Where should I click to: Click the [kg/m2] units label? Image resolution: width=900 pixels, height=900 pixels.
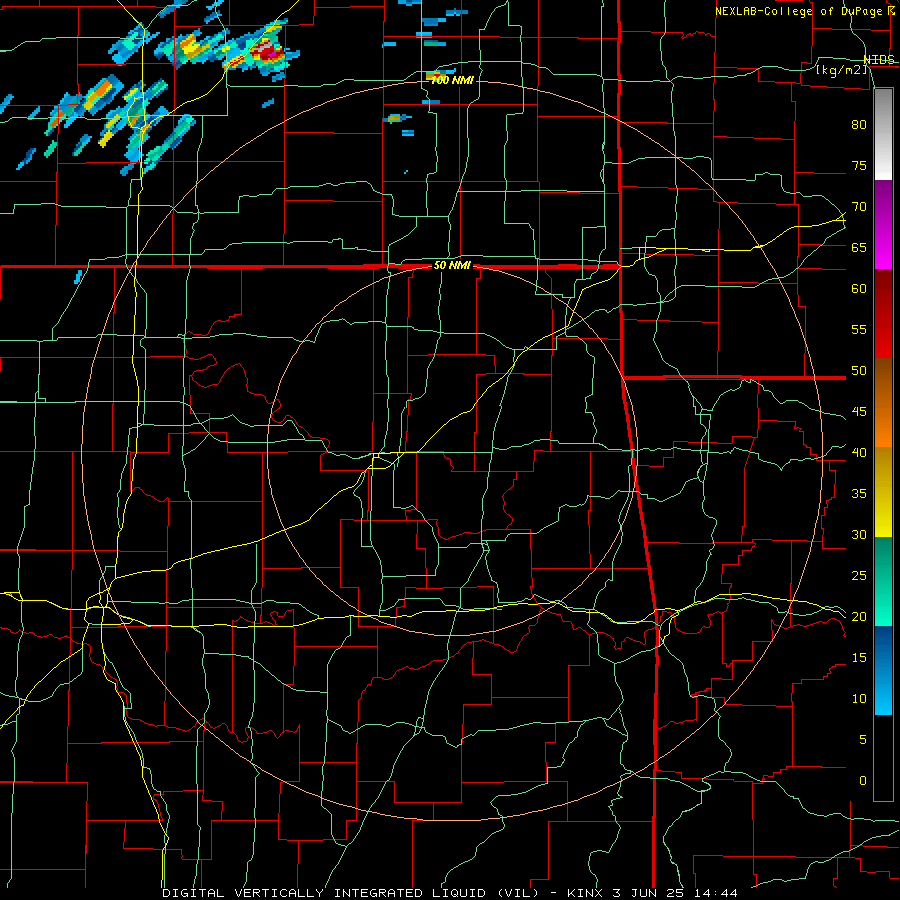(841, 71)
